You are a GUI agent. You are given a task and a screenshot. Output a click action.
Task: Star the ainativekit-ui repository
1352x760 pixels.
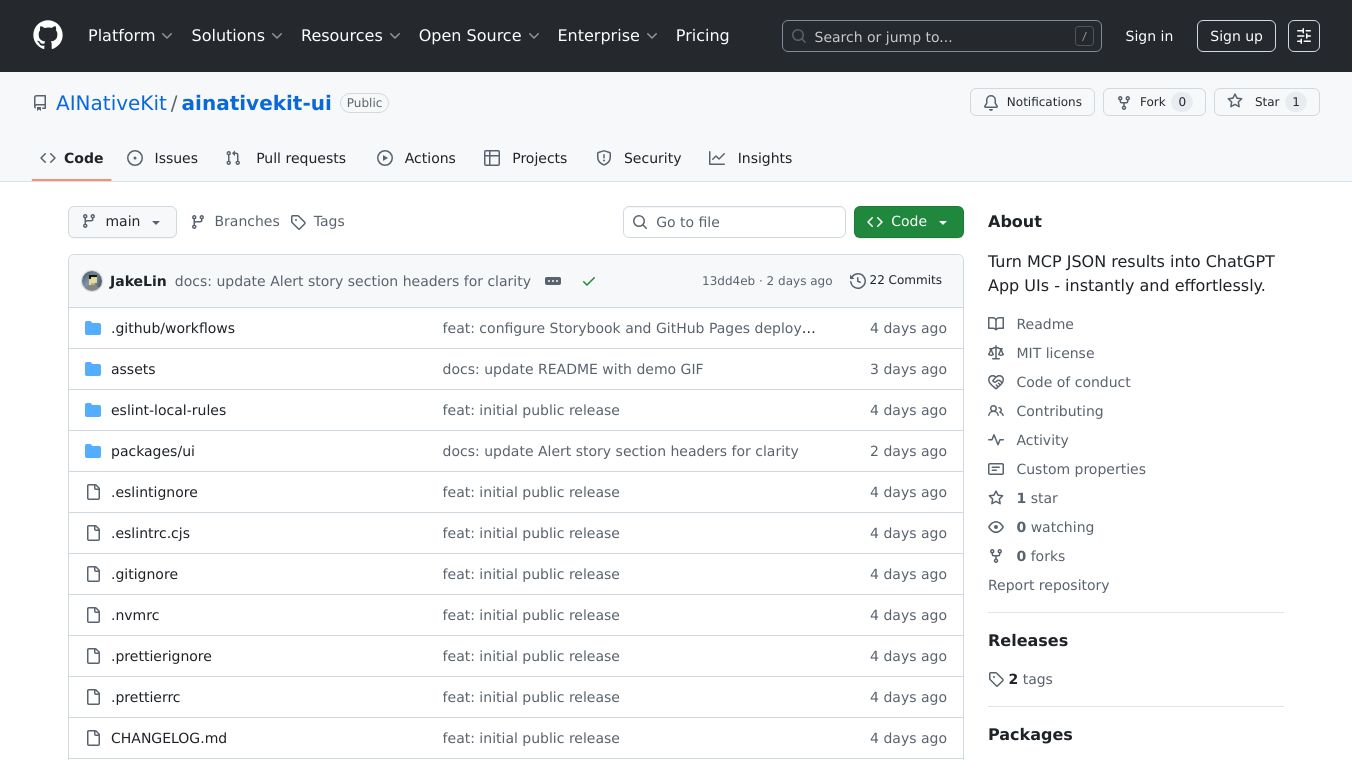1266,102
